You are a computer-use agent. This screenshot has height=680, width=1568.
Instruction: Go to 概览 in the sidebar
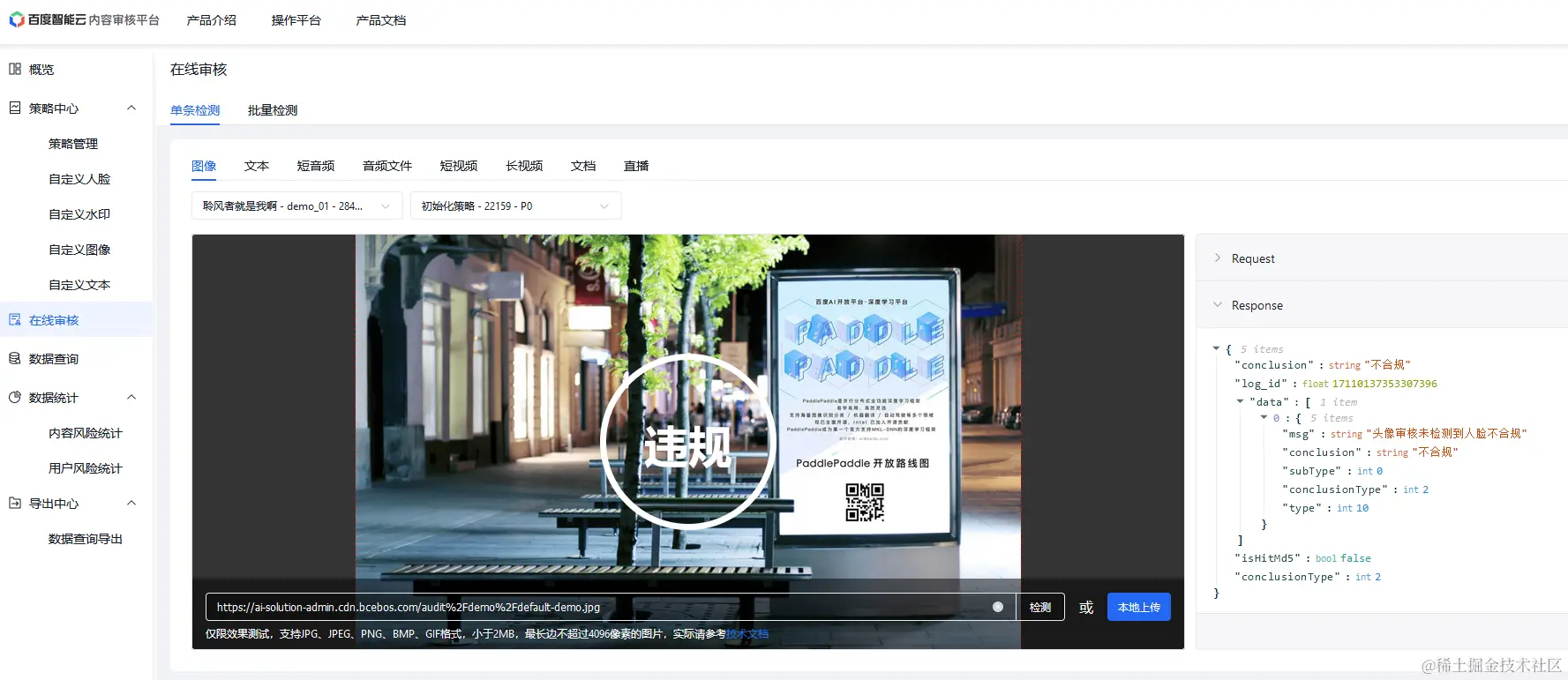pos(41,69)
